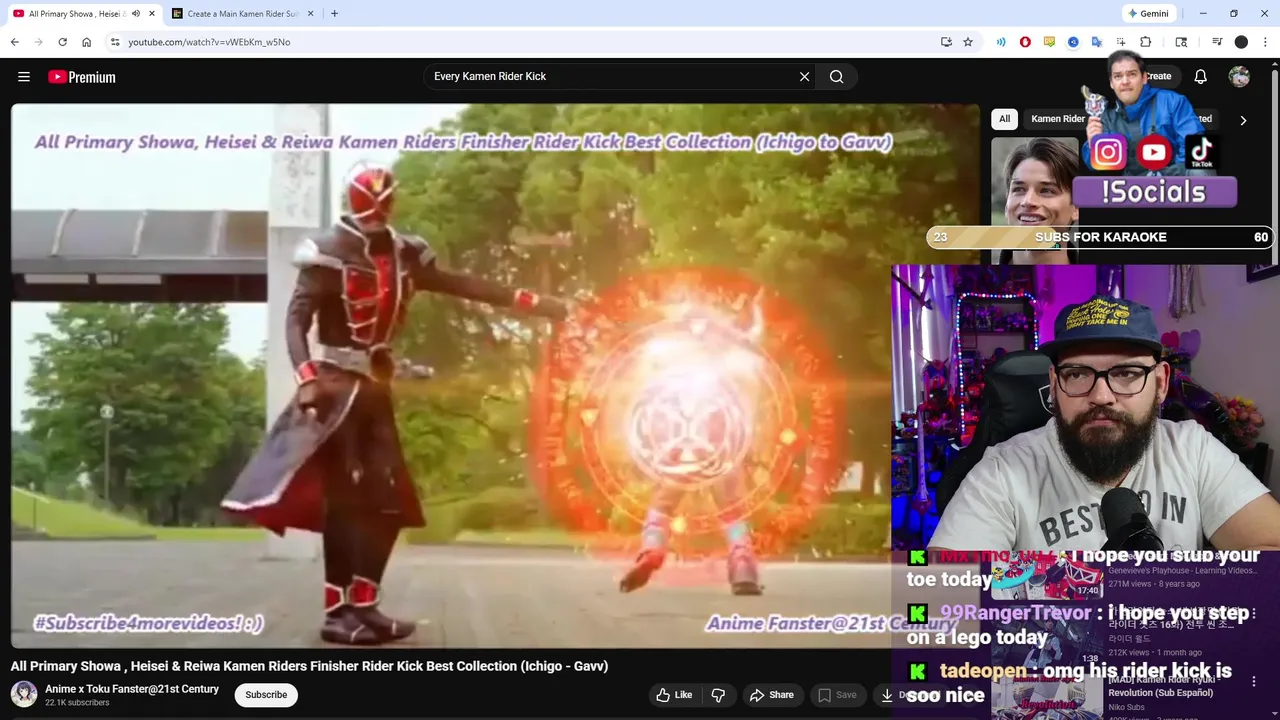The image size is (1280, 720).
Task: Dislike the video
Action: (x=718, y=695)
